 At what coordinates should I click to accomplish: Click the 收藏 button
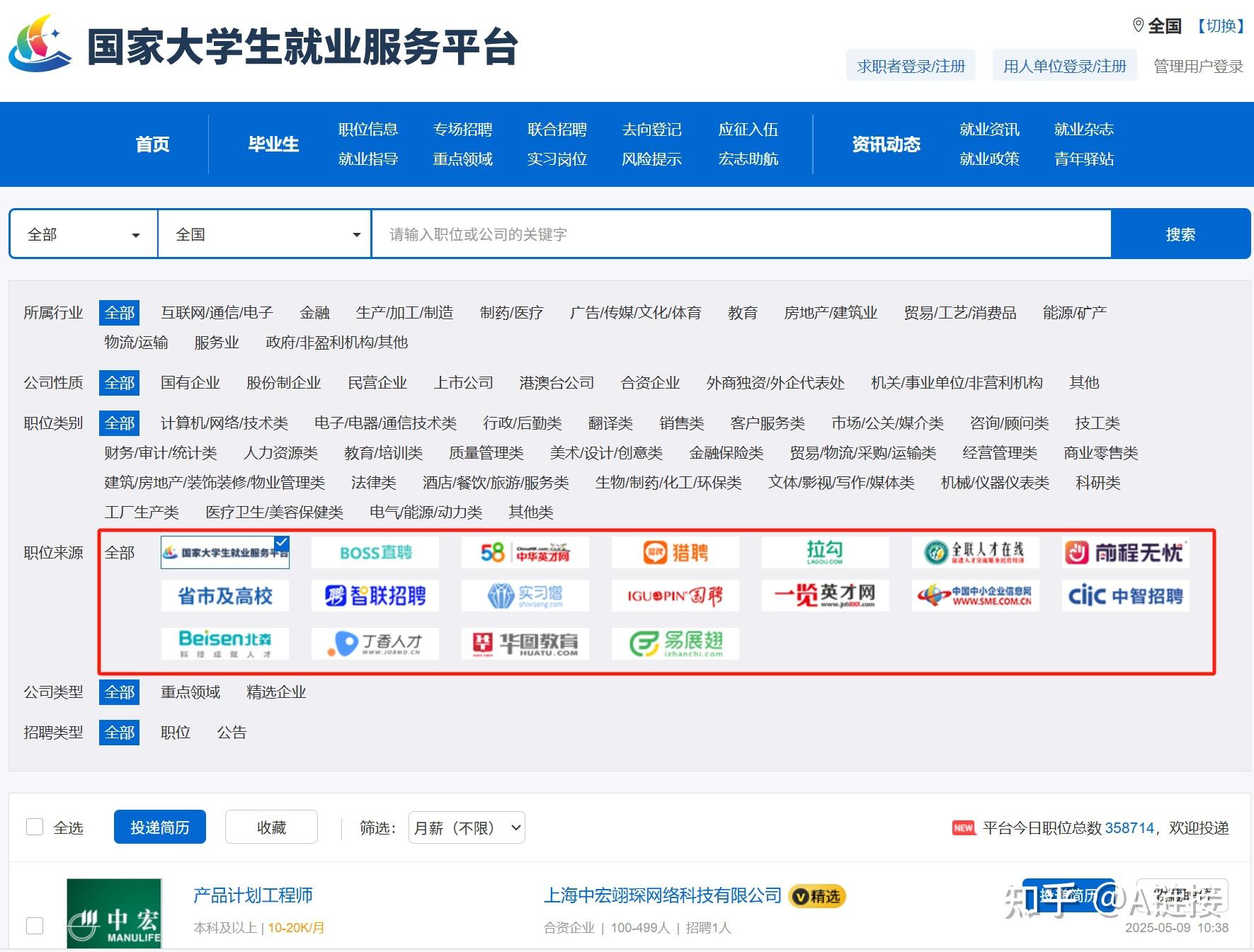tap(271, 827)
